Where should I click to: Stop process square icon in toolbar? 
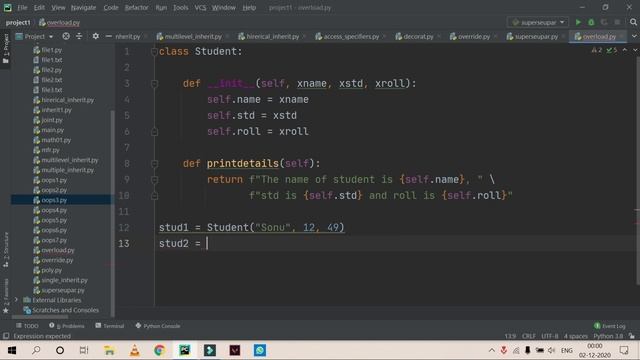pos(617,22)
